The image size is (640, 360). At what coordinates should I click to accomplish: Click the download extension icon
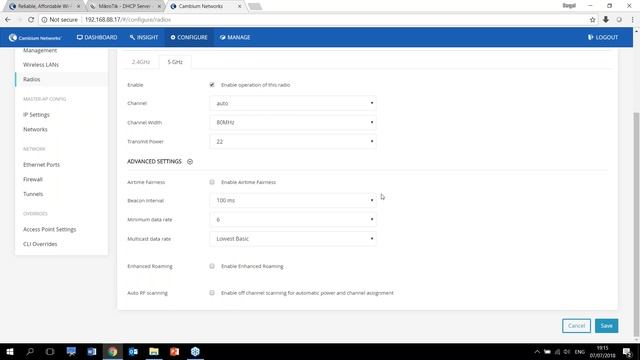click(x=606, y=20)
